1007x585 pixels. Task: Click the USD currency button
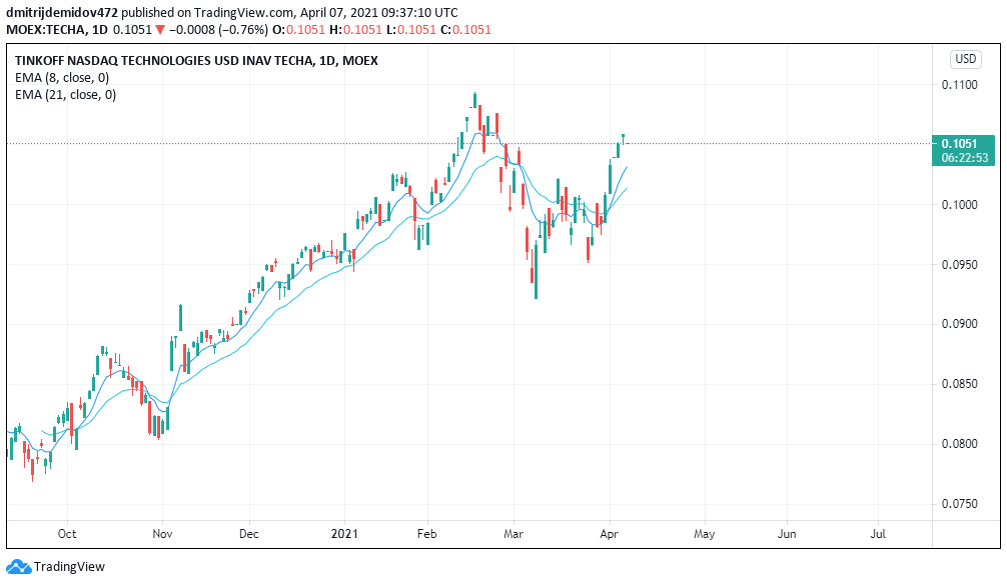[965, 59]
